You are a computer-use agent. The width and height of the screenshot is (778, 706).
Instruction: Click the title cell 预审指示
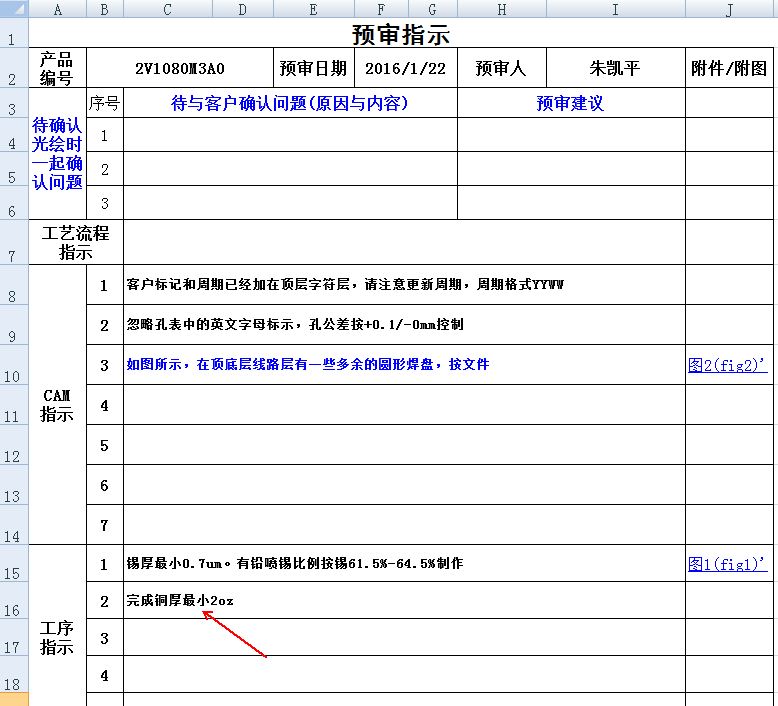401,33
